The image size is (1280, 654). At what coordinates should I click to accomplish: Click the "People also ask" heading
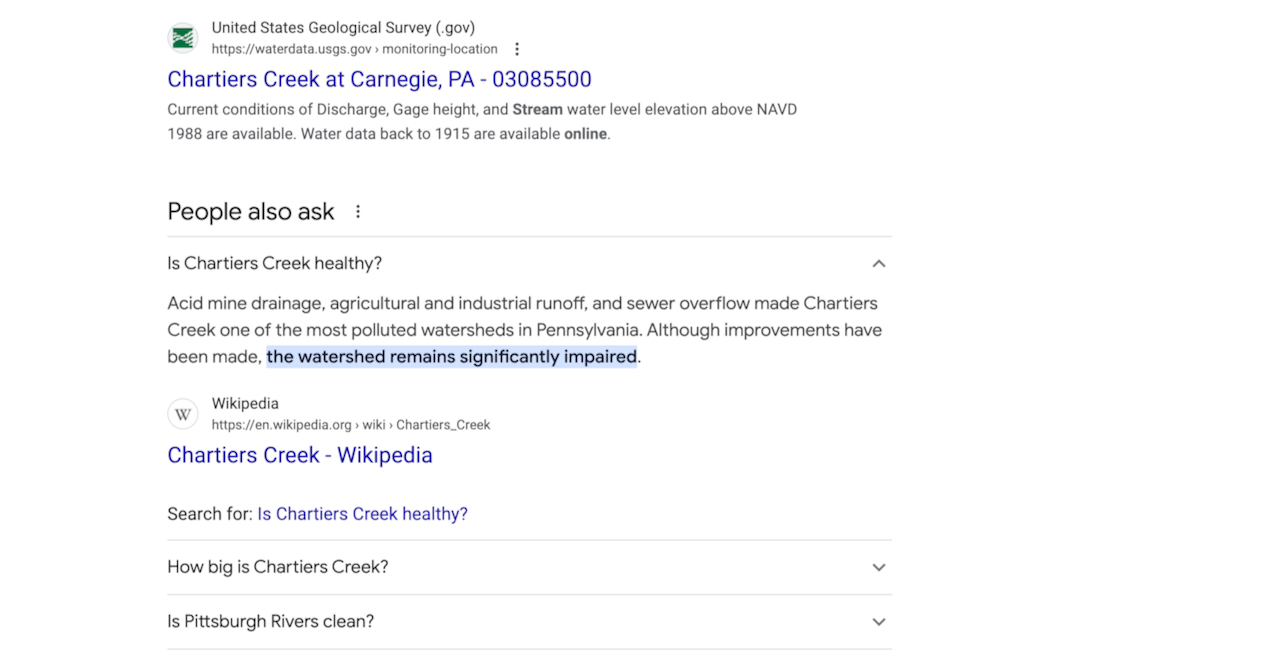click(251, 212)
